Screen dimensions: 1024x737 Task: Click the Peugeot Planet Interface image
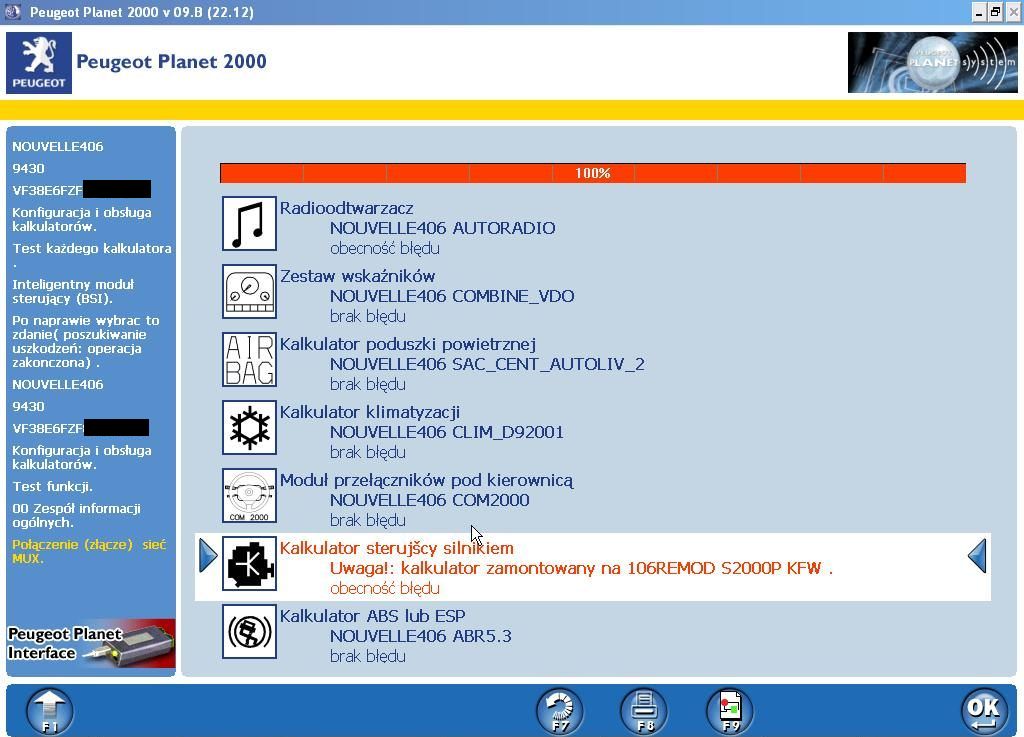click(x=91, y=644)
